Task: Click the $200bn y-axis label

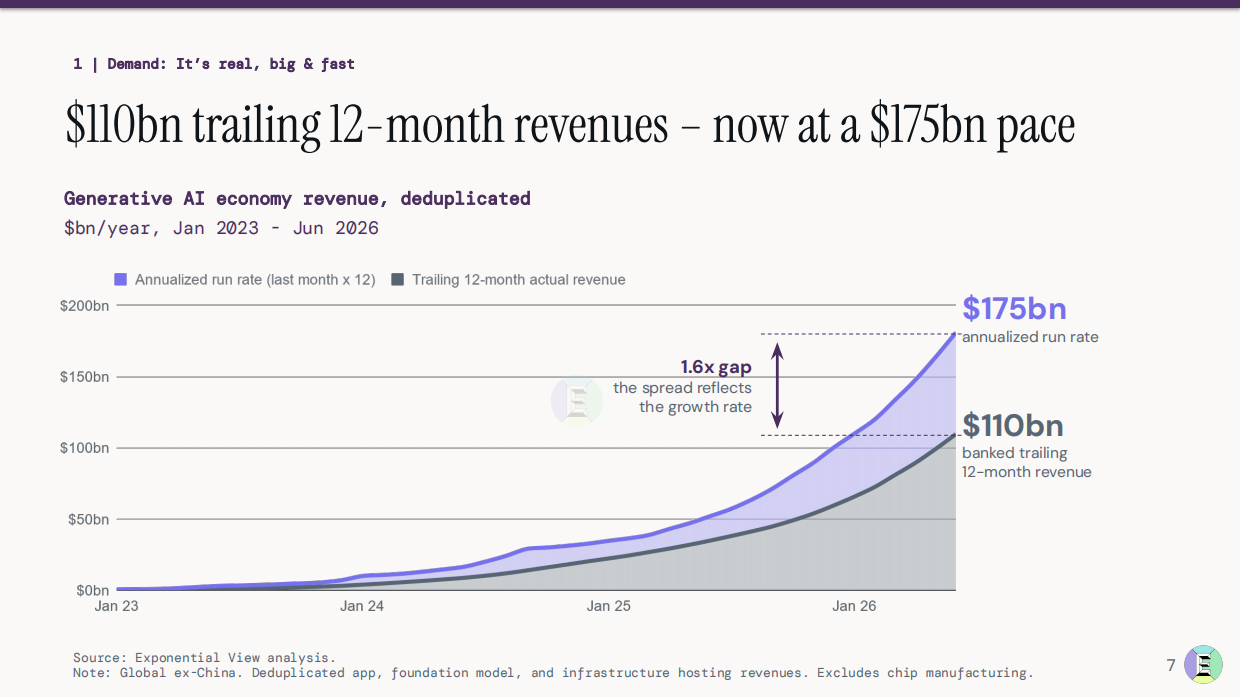Action: pos(84,306)
